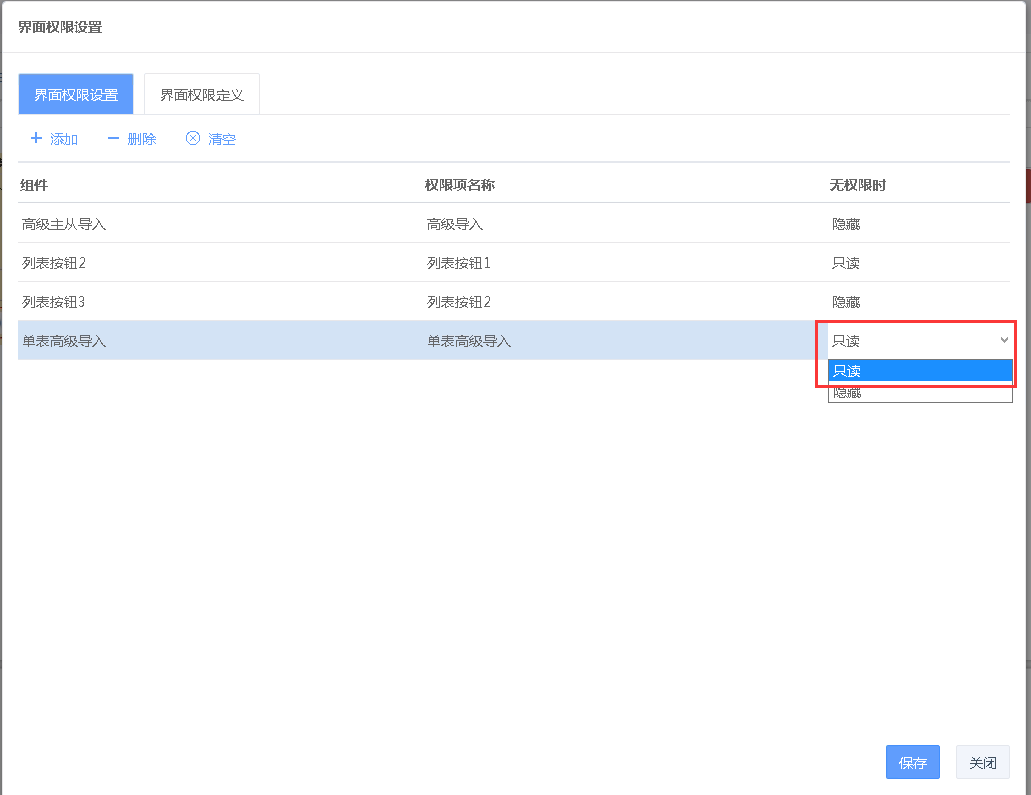
Task: Click the 只读 value in 列表按钮2 row
Action: (x=846, y=263)
